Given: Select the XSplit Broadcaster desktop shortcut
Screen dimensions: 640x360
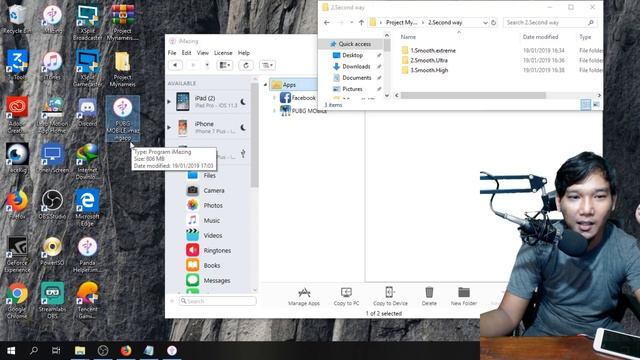Looking at the screenshot, I should 87,23.
